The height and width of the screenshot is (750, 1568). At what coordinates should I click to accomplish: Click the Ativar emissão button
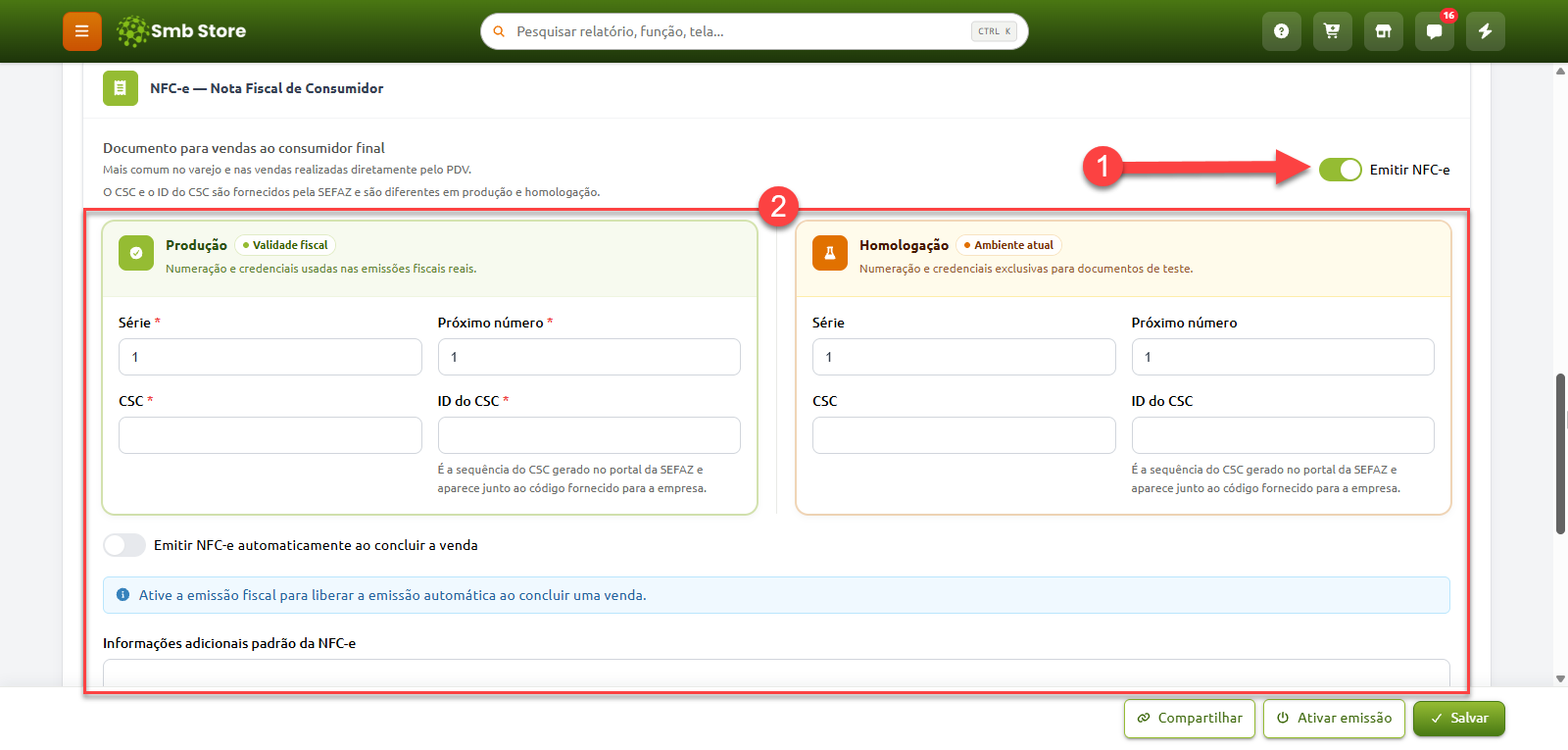[x=1334, y=718]
